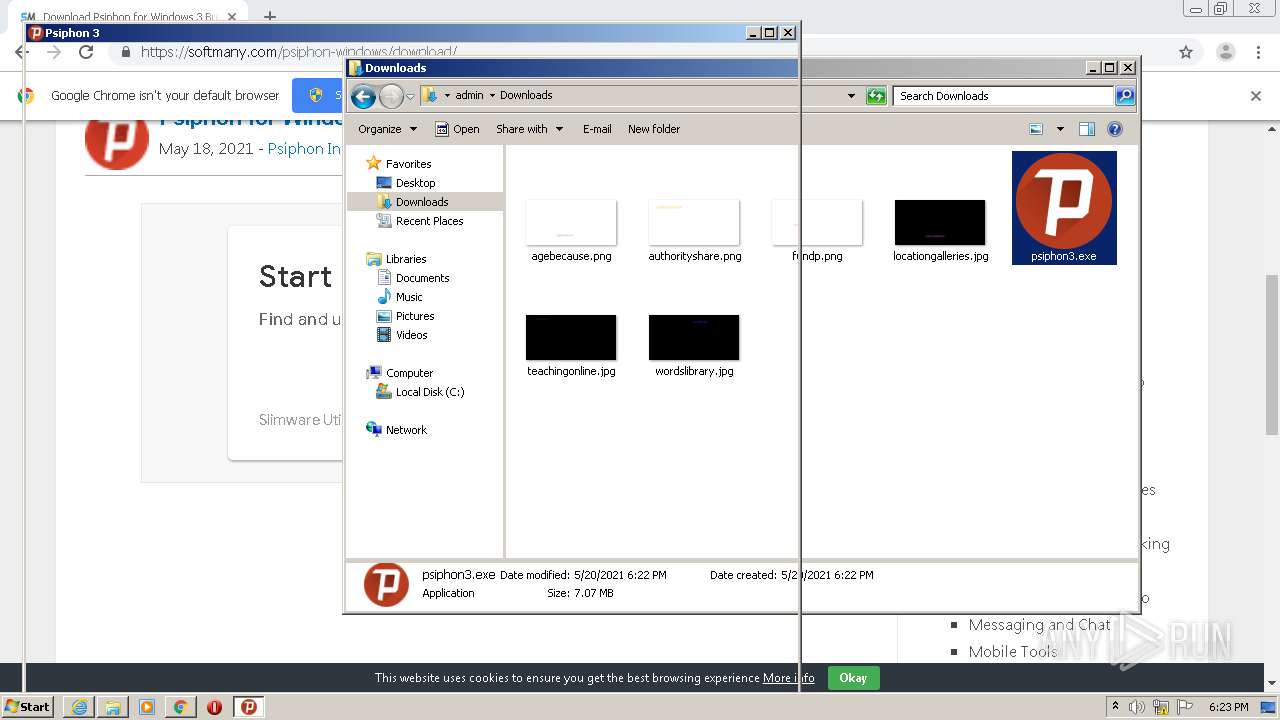The image size is (1280, 720).
Task: Click Chrome page vertical scrollbar
Action: (1272, 354)
